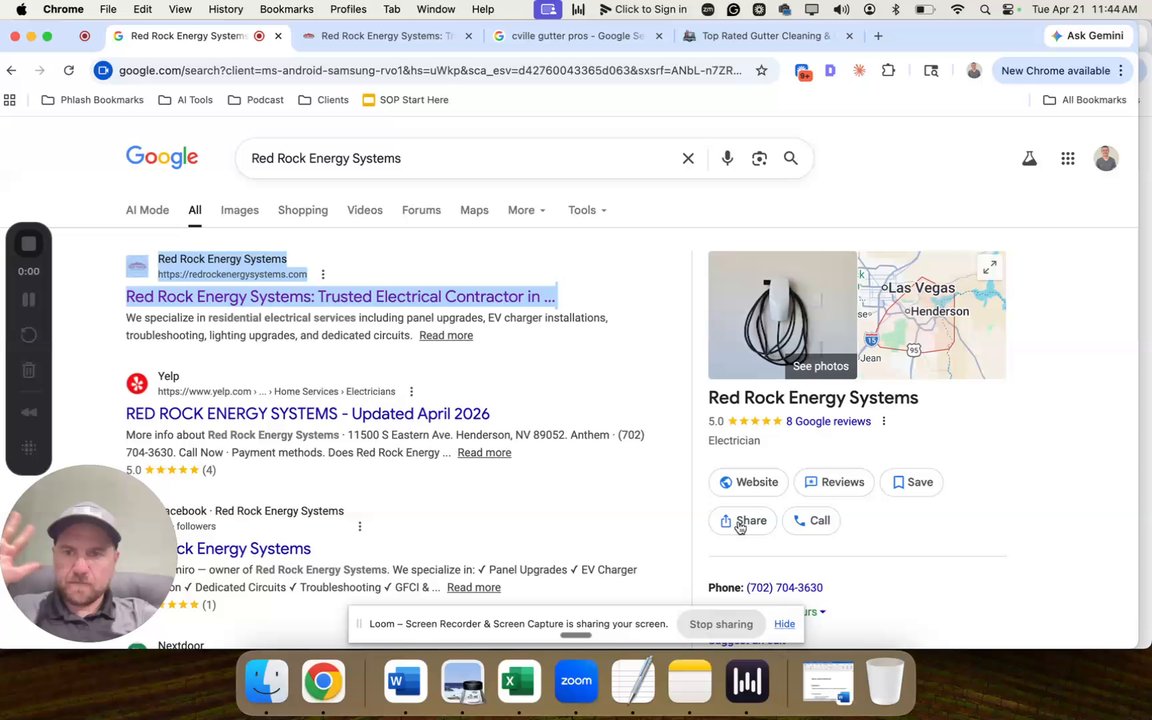
Task: Open the Chrome extensions puzzle icon
Action: [888, 71]
